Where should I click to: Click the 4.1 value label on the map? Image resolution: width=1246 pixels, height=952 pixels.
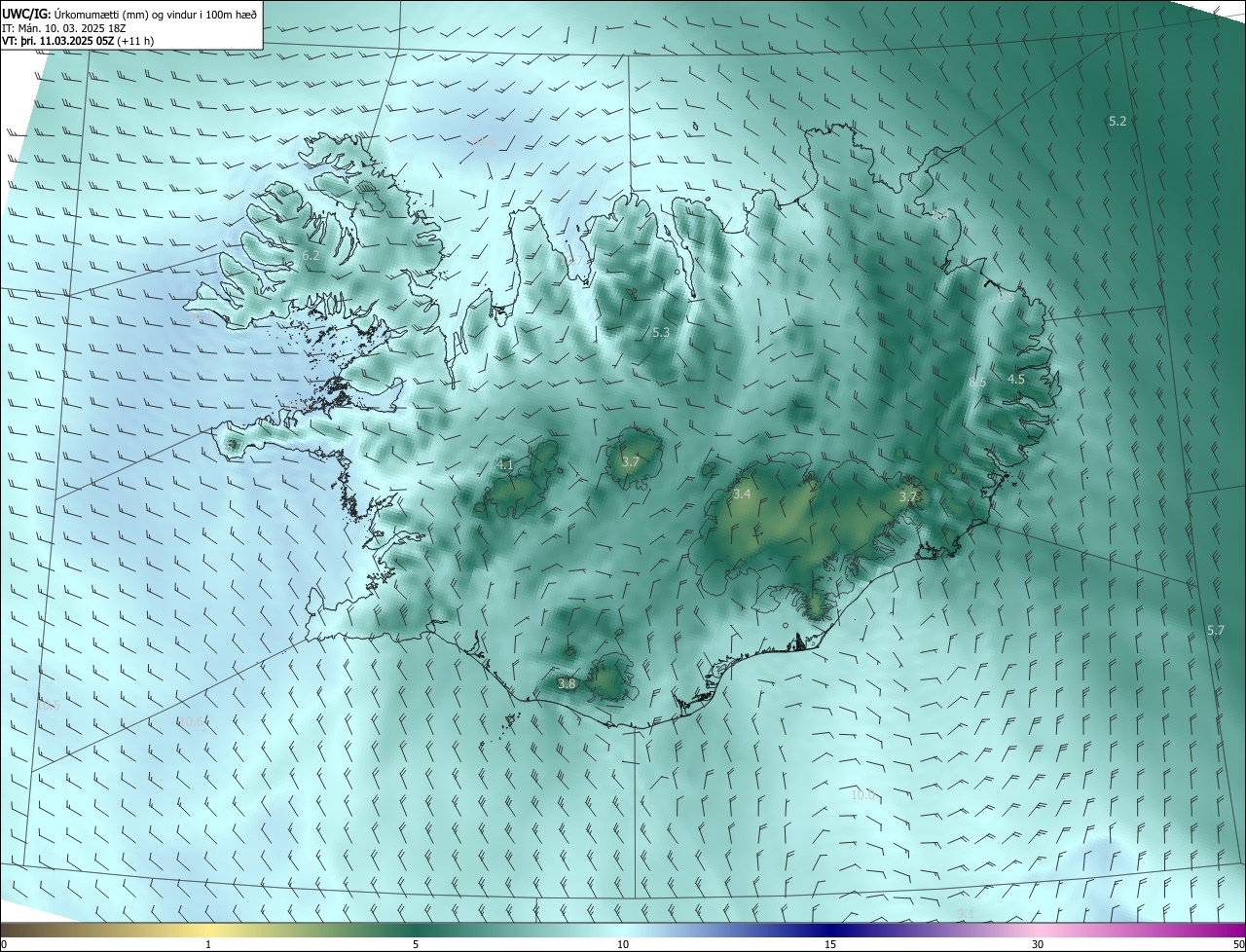505,465
